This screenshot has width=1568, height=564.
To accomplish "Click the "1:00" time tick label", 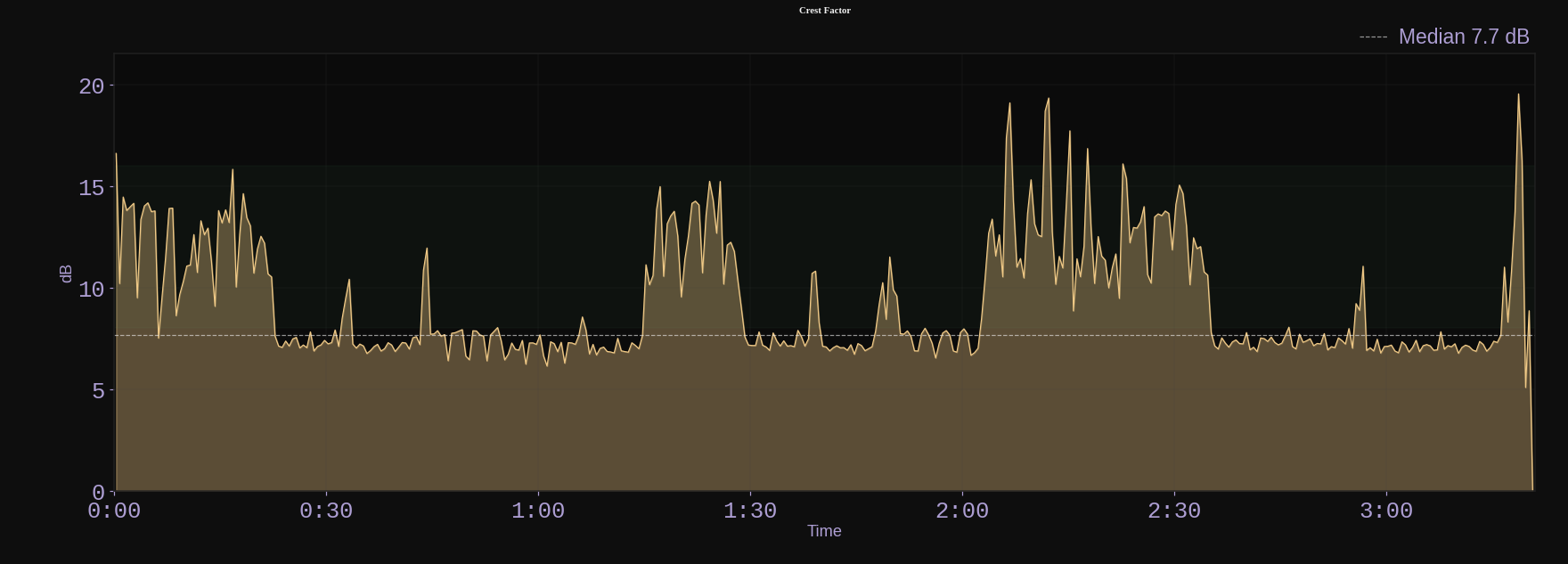I will click(x=538, y=511).
